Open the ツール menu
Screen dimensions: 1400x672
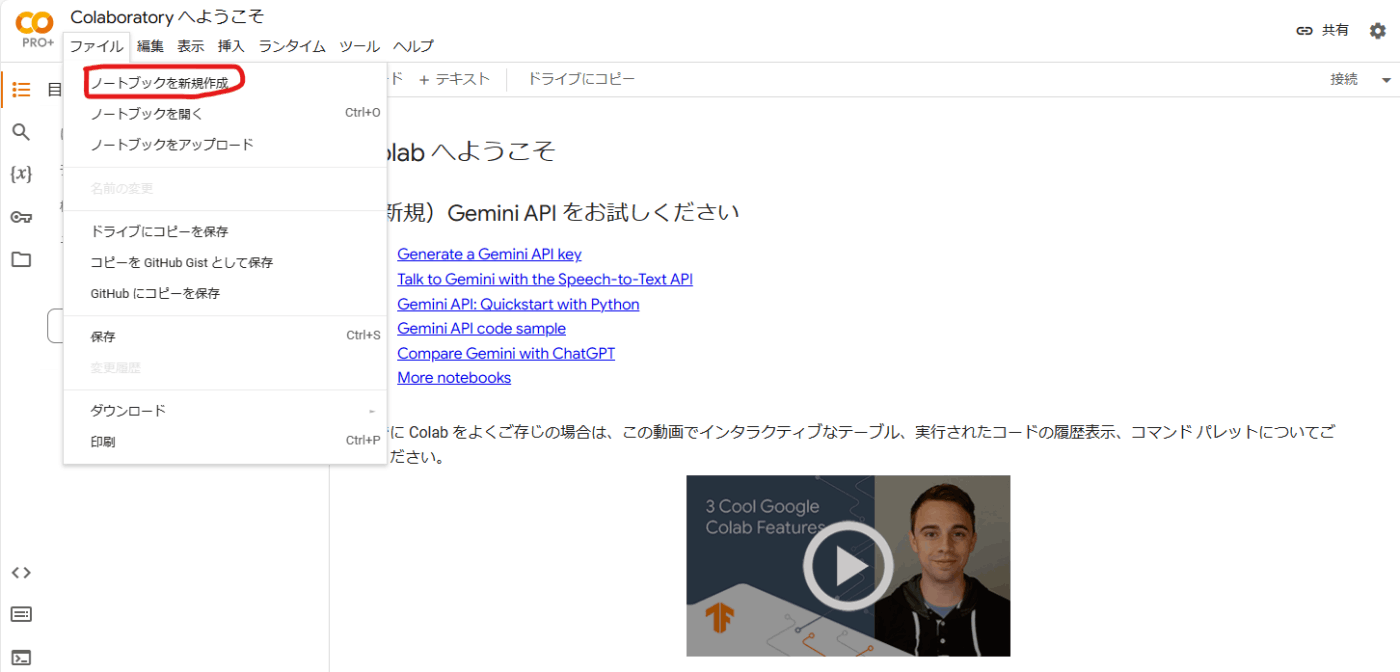click(359, 46)
